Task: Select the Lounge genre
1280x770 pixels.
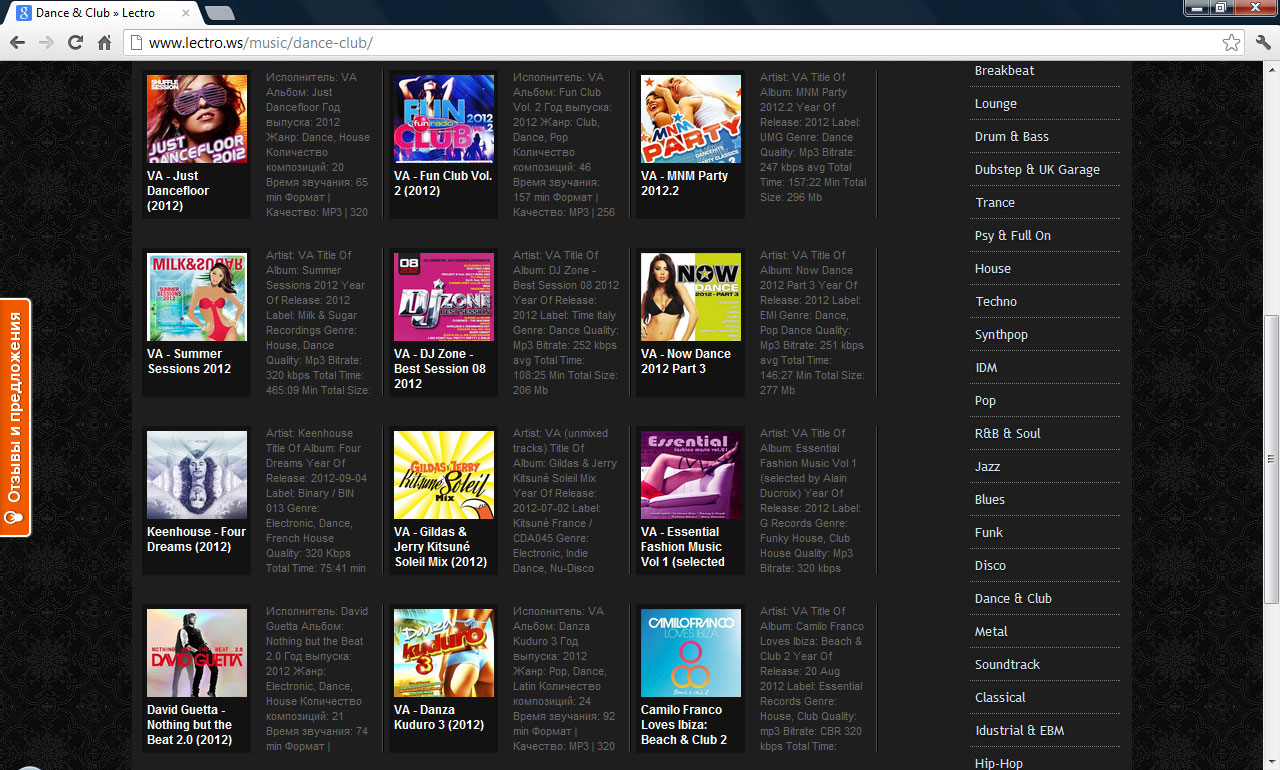Action: coord(996,104)
